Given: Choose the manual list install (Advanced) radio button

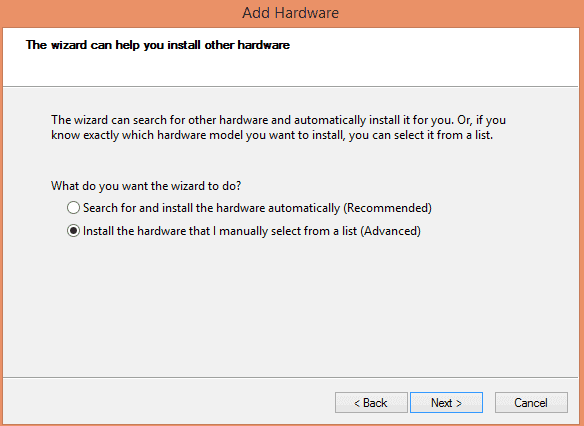Looking at the screenshot, I should tap(73, 231).
